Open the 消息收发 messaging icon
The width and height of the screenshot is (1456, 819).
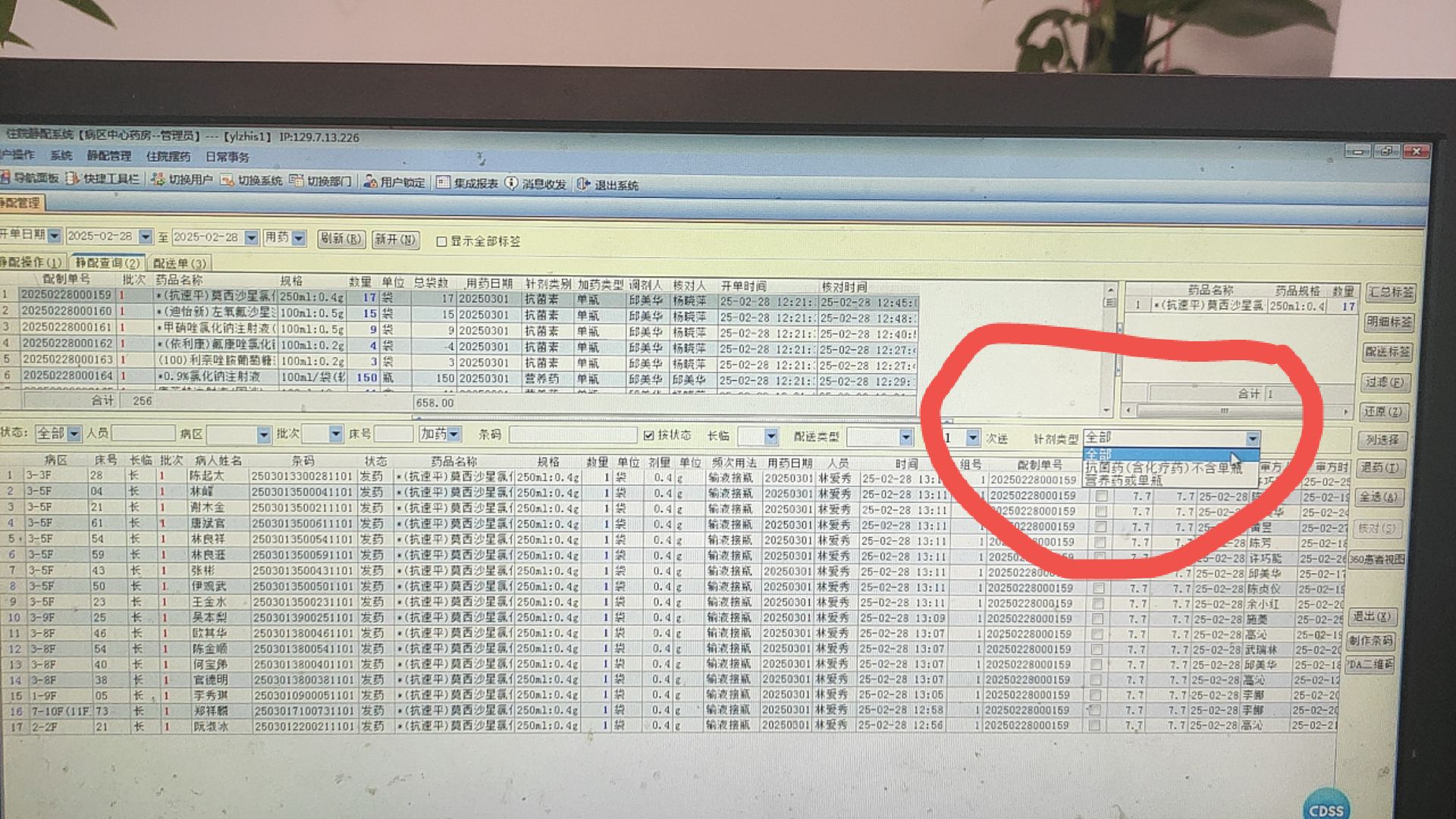pos(512,184)
